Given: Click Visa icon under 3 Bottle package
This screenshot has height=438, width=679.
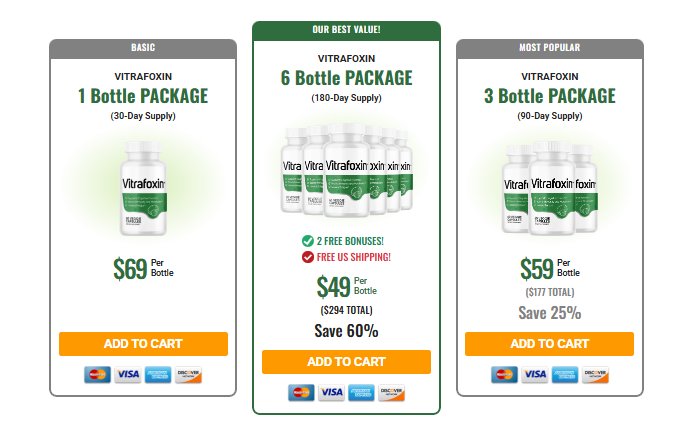Looking at the screenshot, I should click(x=535, y=375).
